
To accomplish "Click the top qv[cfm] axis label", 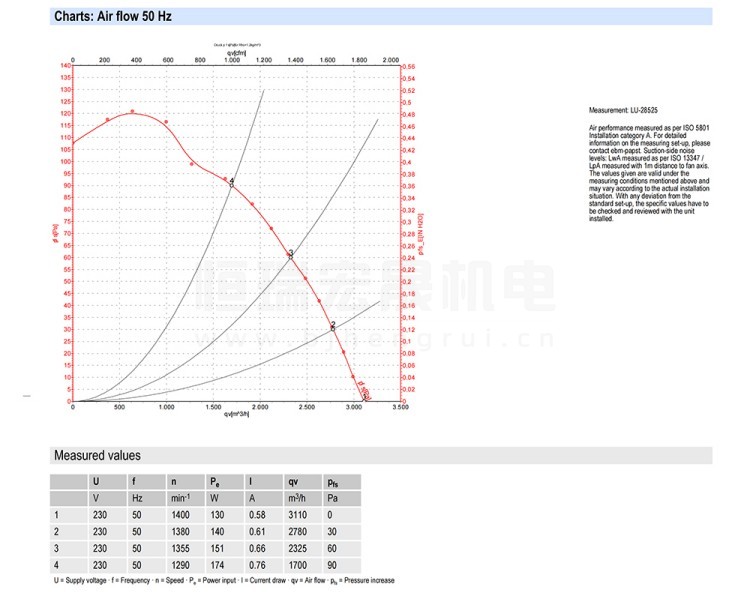I will (x=238, y=54).
